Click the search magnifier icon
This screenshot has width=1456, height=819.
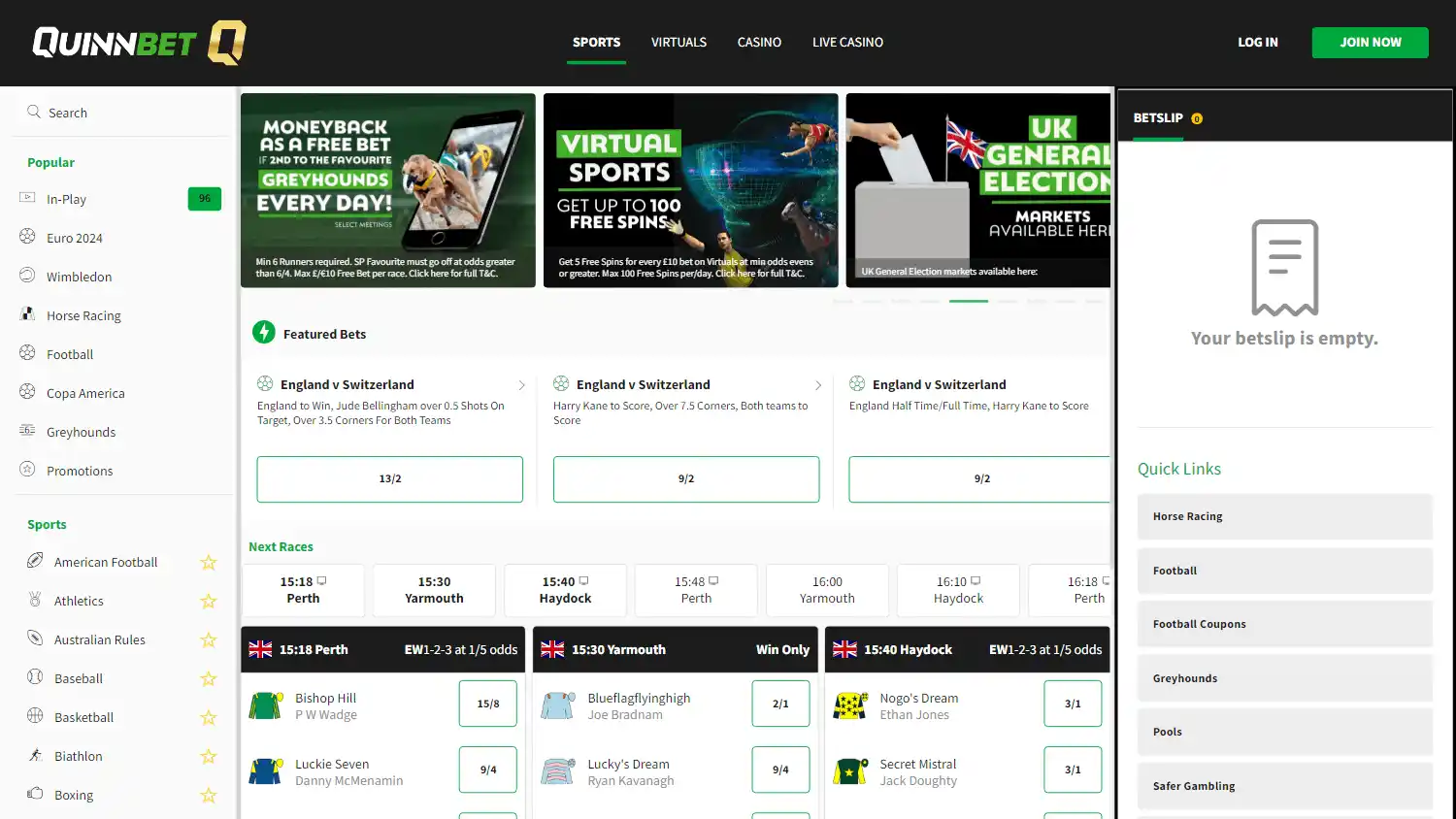(34, 112)
